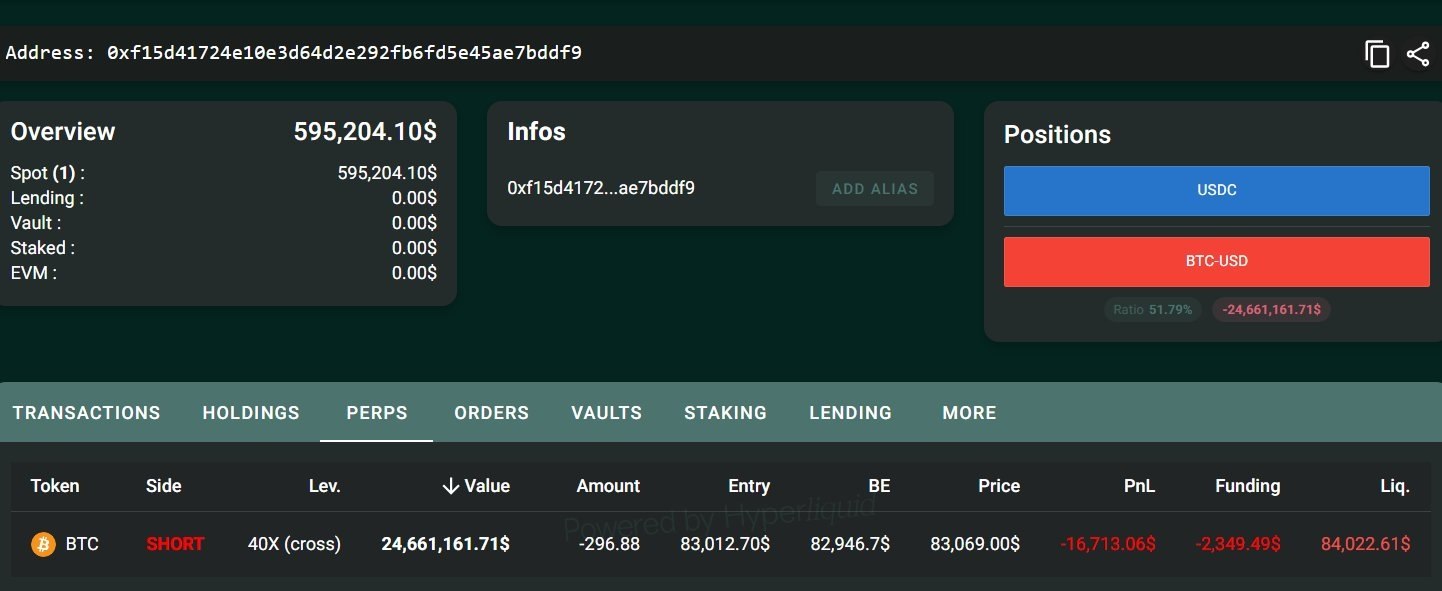
Task: Click the 24,661,161.71$ value cell
Action: (x=445, y=544)
